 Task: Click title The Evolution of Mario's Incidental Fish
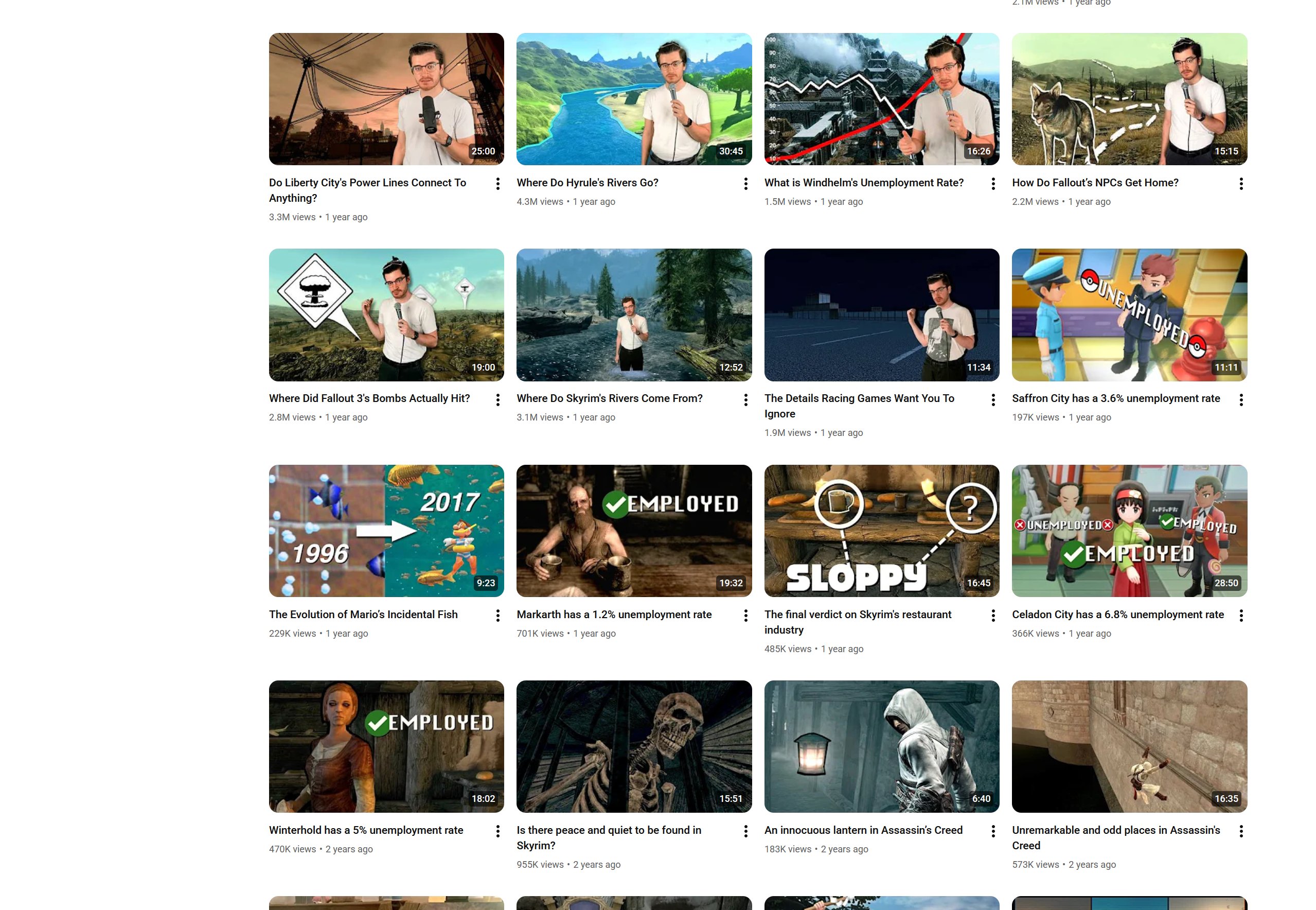coord(363,614)
